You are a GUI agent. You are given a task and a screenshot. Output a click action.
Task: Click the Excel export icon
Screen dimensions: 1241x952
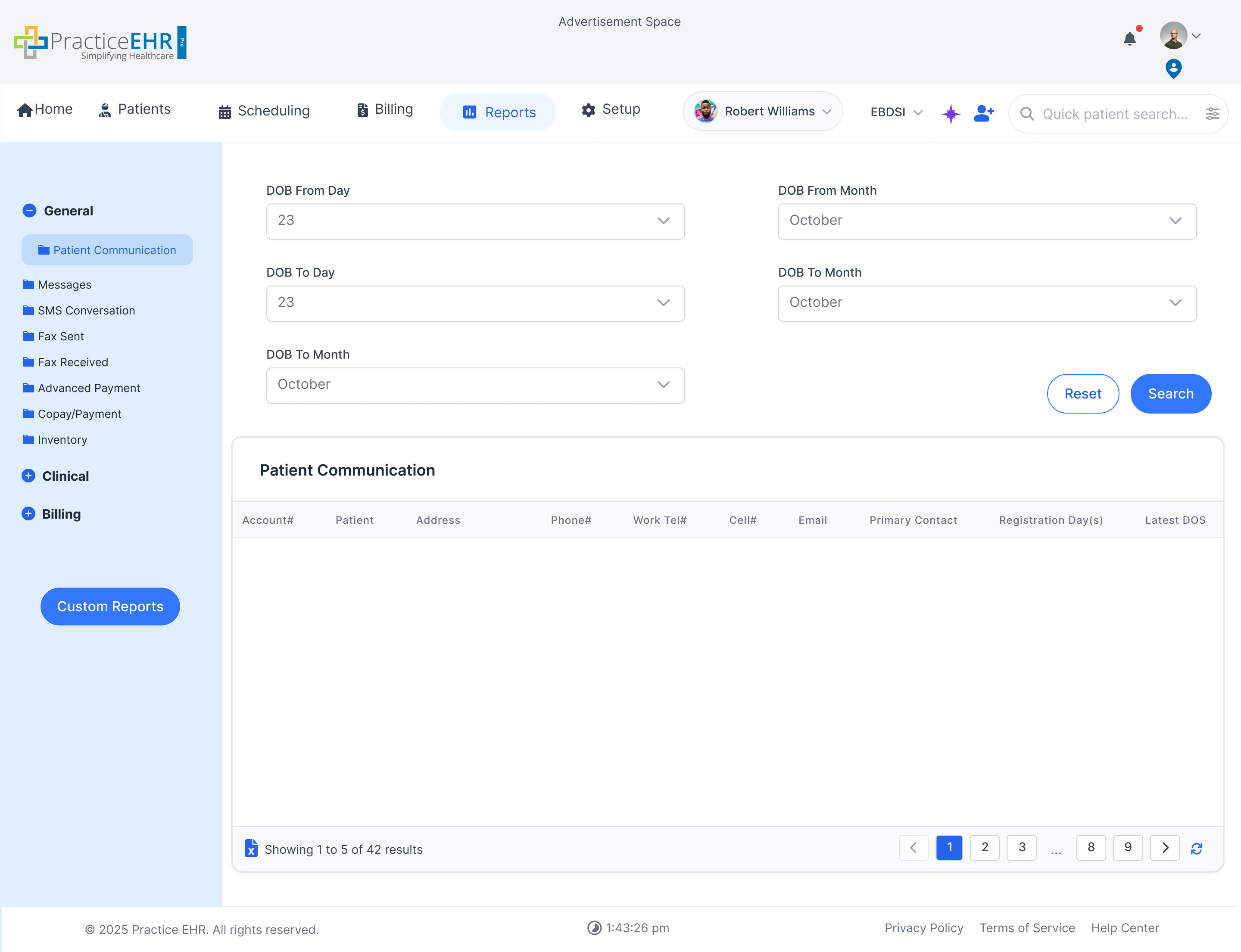tap(251, 848)
